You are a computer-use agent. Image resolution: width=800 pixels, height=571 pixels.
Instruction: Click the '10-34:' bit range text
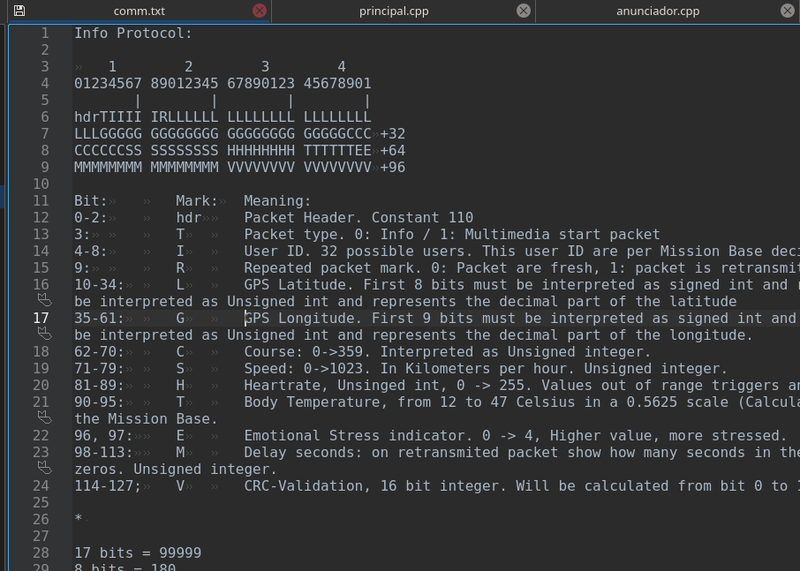coord(99,285)
